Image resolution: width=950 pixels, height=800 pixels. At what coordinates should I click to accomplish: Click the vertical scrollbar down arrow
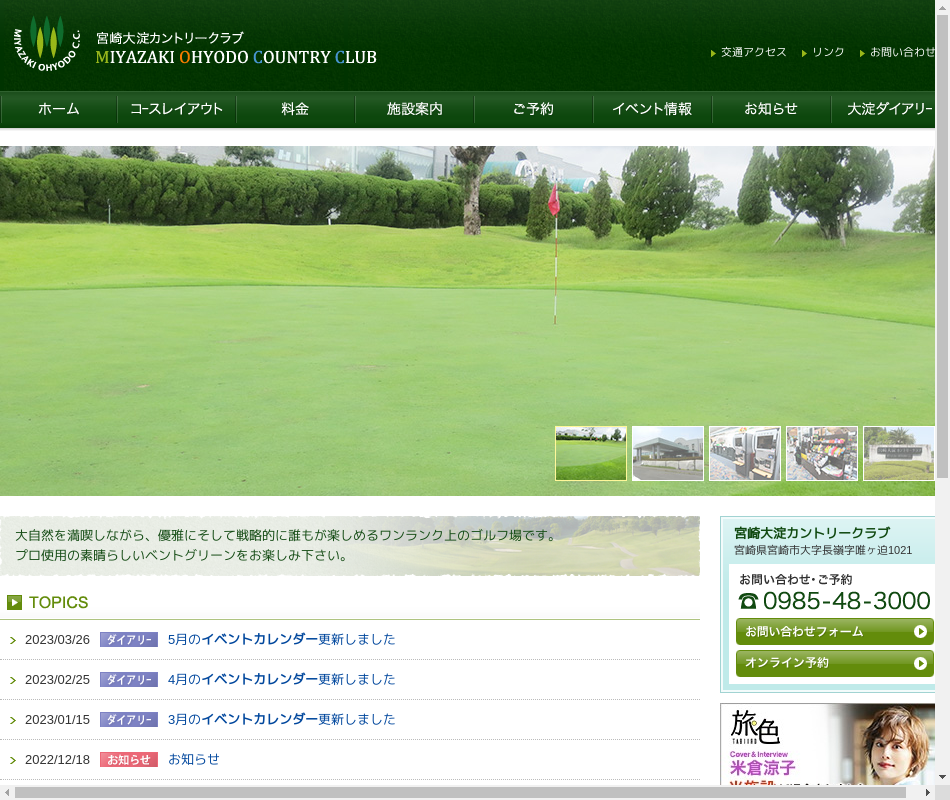pos(942,776)
